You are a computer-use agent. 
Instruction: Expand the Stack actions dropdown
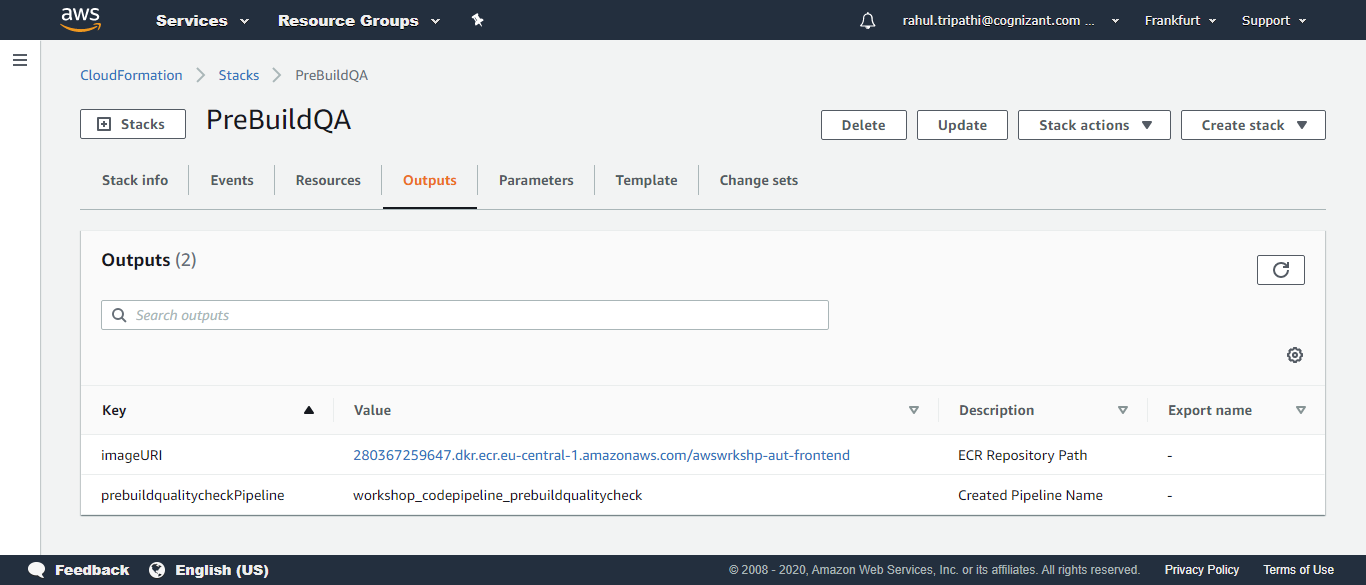(1094, 125)
